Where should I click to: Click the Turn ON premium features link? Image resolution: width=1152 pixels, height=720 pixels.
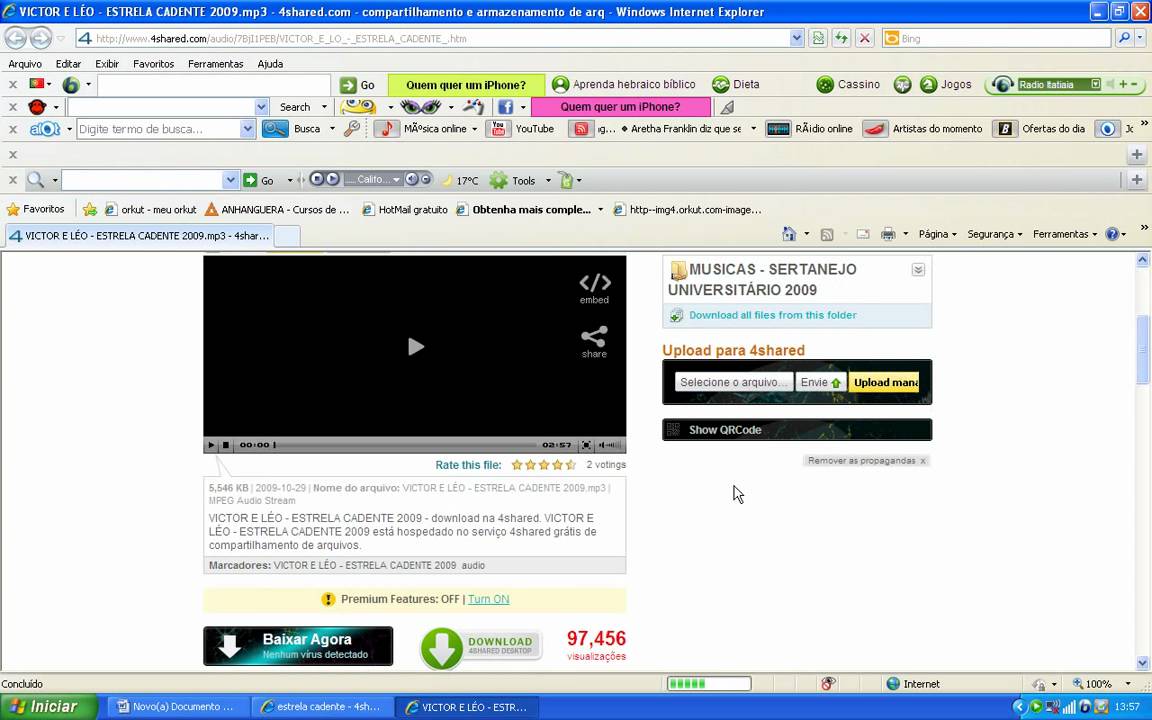[489, 599]
